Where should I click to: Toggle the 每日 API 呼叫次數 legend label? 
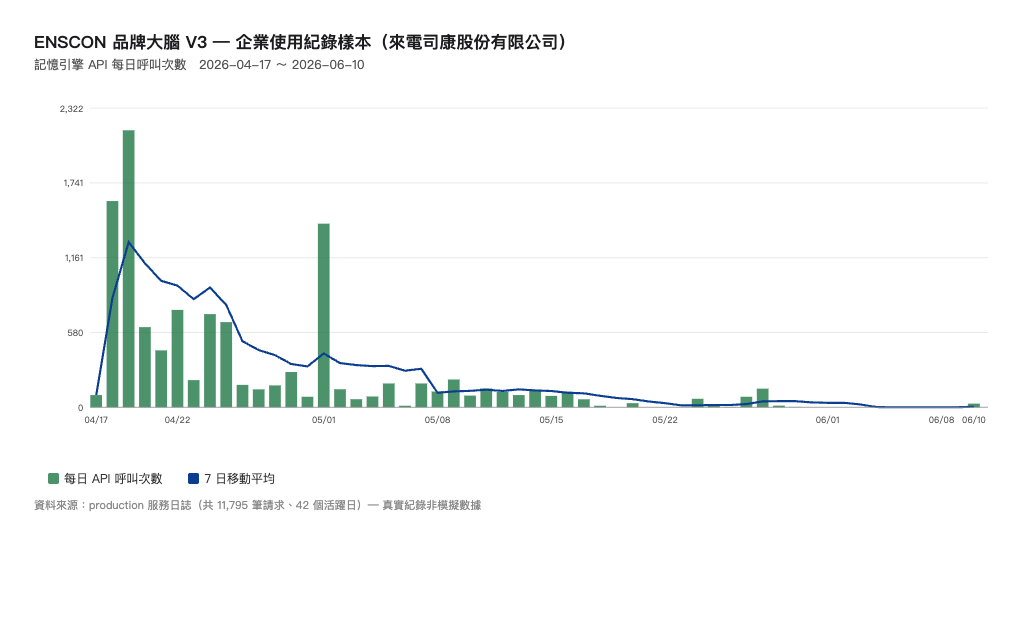pyautogui.click(x=113, y=479)
